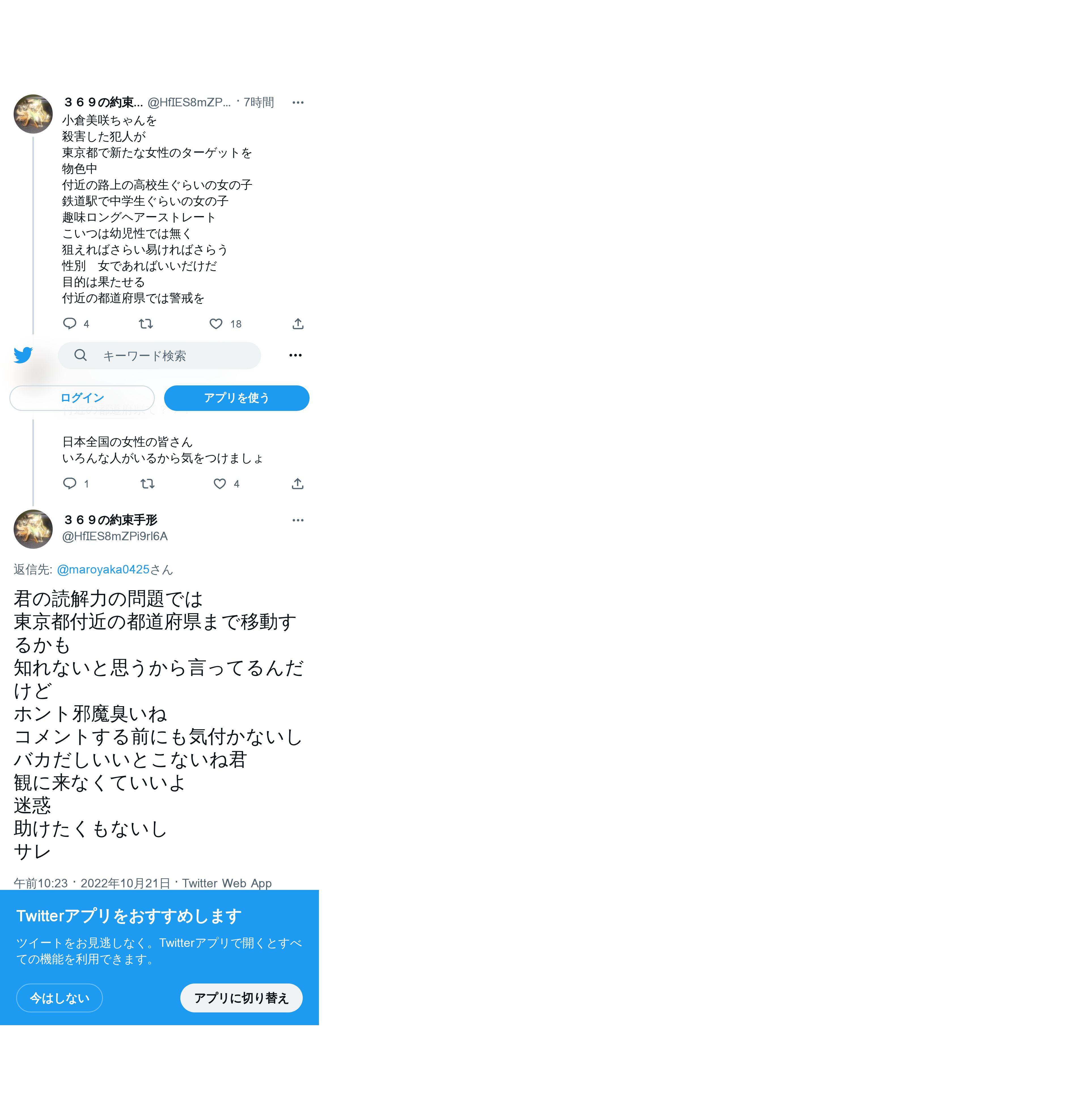This screenshot has width=1092, height=1106.
Task: Retweet the first tweet about 小倉美咲ちゃん
Action: click(x=146, y=324)
